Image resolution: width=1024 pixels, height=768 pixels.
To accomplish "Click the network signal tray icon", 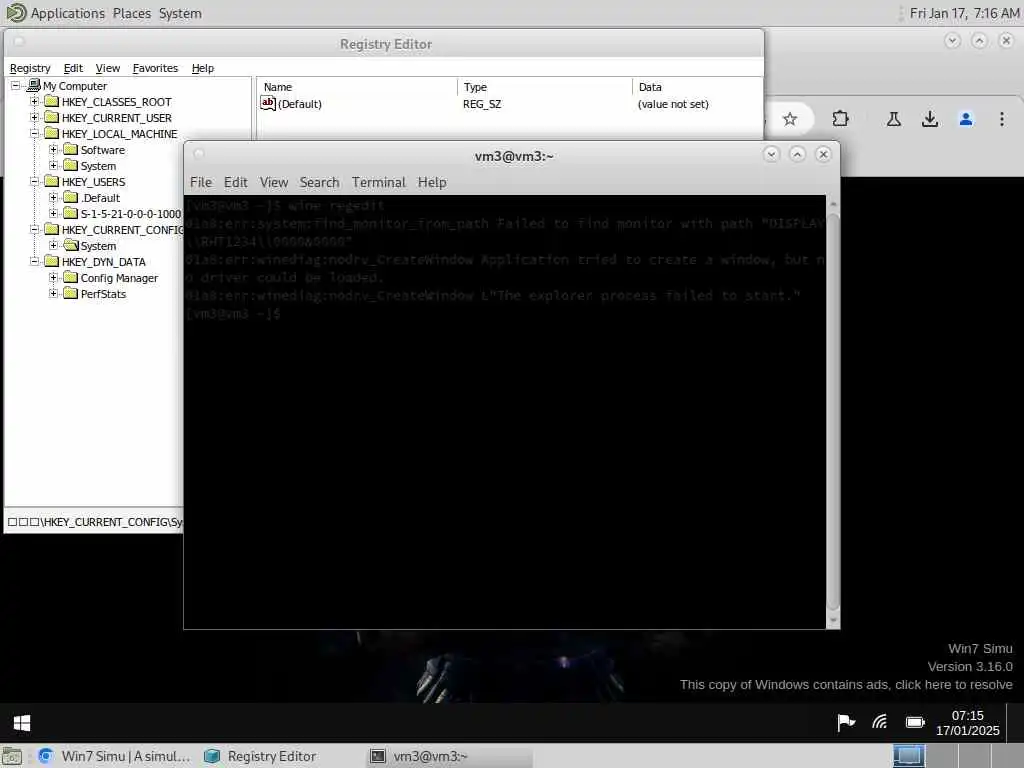I will coord(880,722).
